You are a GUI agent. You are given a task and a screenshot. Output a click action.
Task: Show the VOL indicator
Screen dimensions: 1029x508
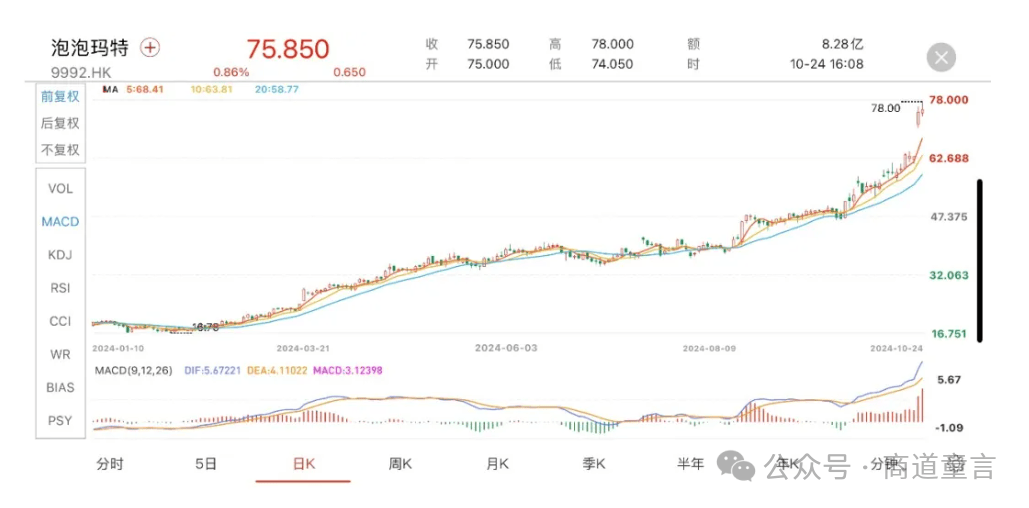60,188
